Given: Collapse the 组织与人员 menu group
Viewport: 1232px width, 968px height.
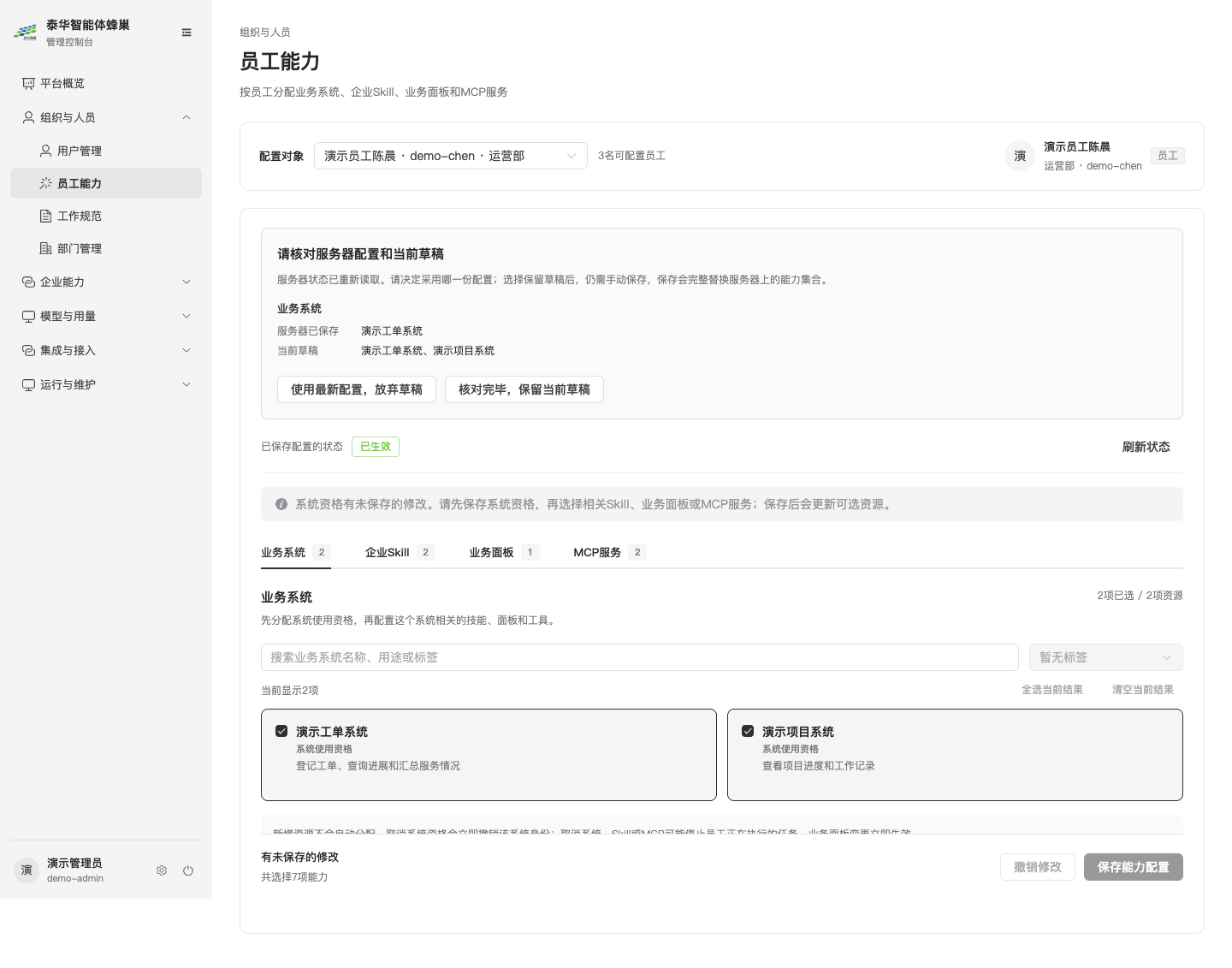Looking at the screenshot, I should point(187,117).
